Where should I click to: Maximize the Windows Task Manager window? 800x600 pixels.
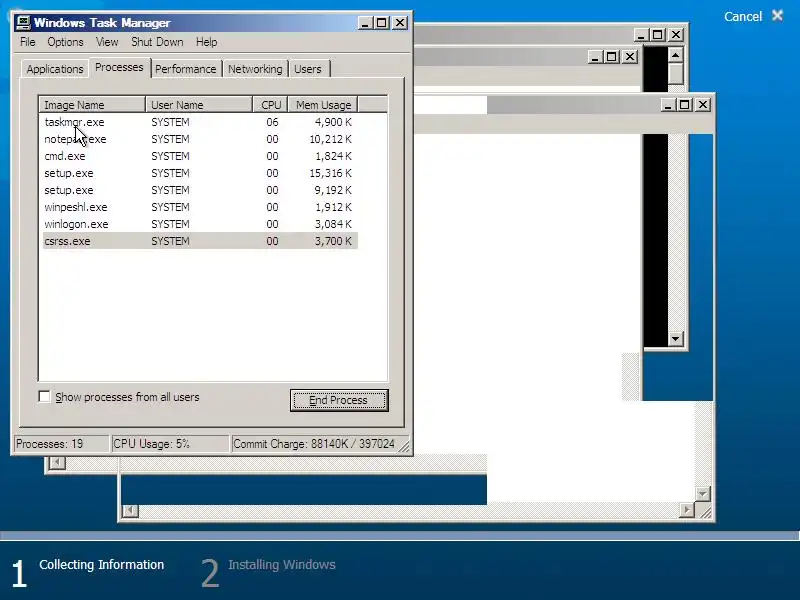pyautogui.click(x=382, y=23)
